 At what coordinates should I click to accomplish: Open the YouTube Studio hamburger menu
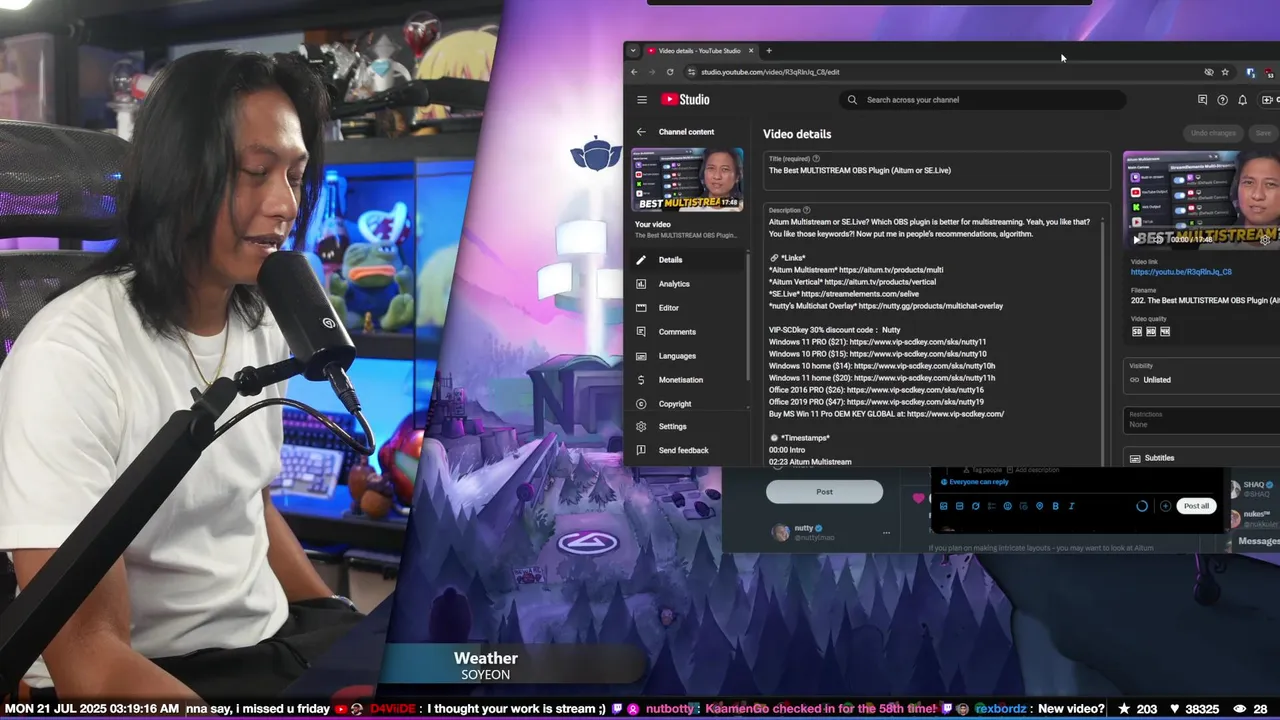click(x=642, y=100)
